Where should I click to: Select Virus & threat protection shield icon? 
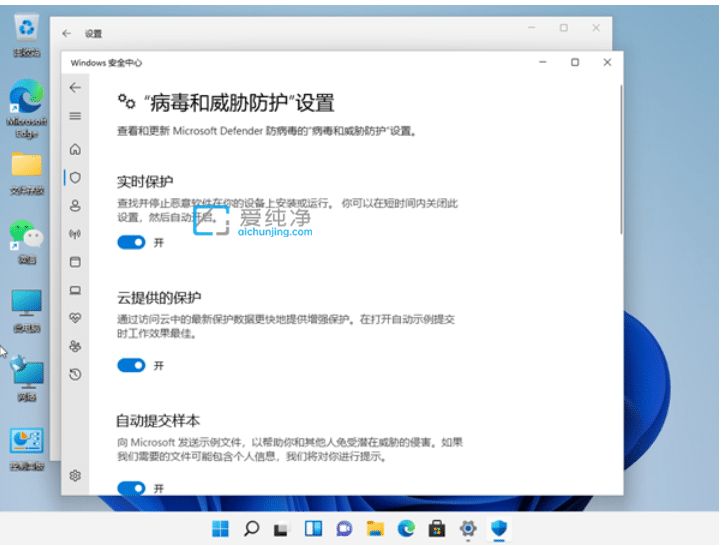tap(75, 178)
